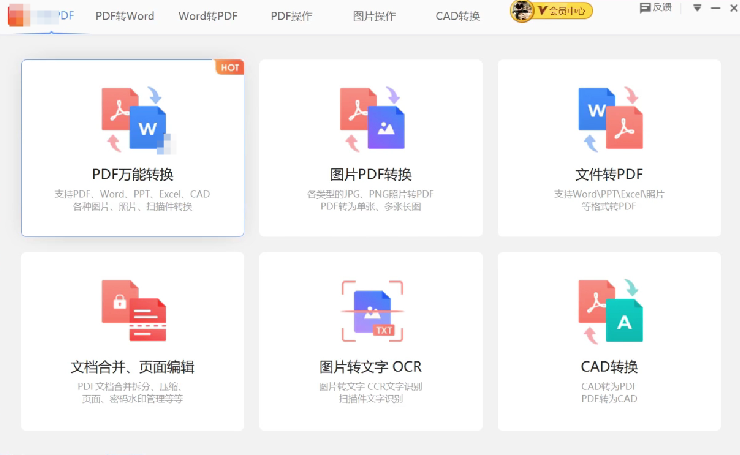Expand the dropdown triangle menu in the title bar
The image size is (740, 455).
(x=697, y=8)
